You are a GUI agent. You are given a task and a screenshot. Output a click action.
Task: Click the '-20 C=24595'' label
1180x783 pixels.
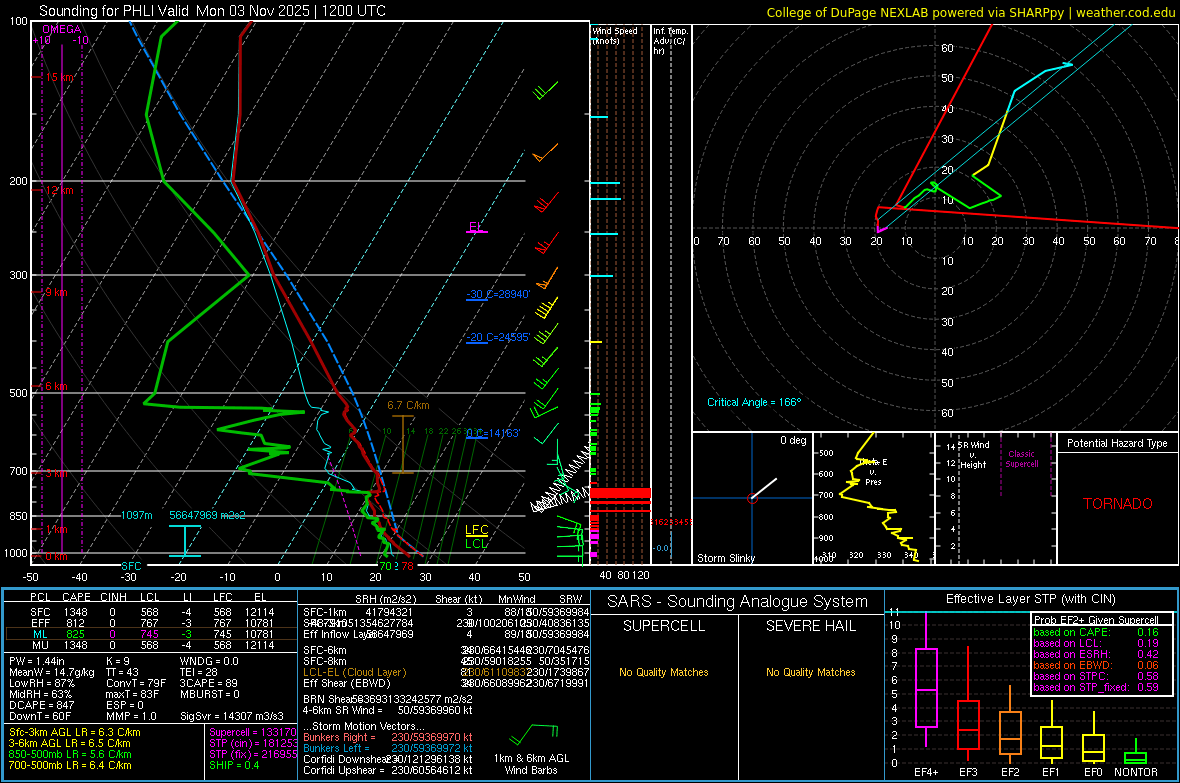(498, 337)
